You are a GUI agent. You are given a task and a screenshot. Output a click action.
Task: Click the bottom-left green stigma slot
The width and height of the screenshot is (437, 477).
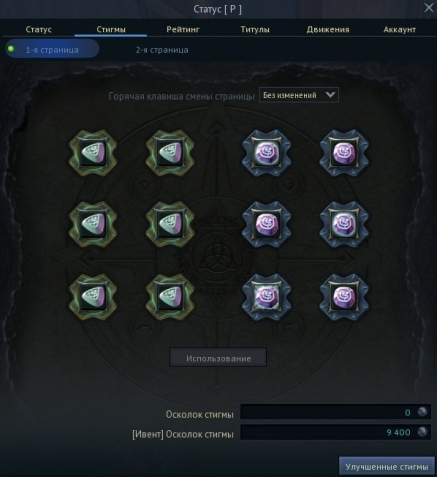click(x=93, y=297)
